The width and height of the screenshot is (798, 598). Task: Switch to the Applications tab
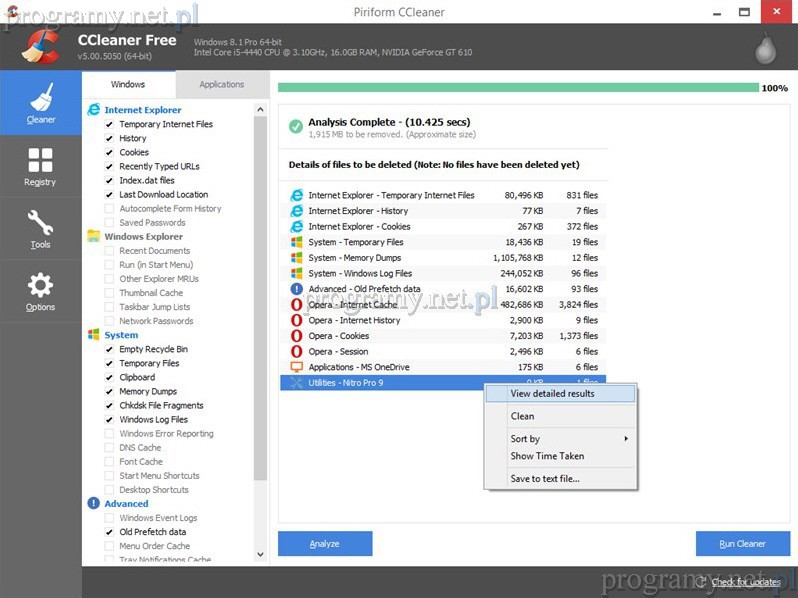[x=221, y=85]
